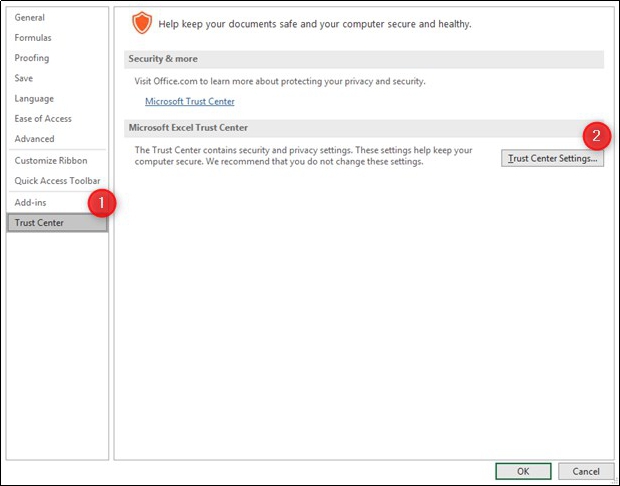Confirm the options with OK

(522, 471)
